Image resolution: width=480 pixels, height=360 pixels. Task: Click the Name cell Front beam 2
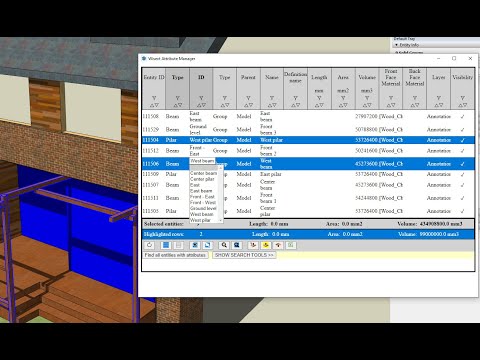click(x=268, y=151)
